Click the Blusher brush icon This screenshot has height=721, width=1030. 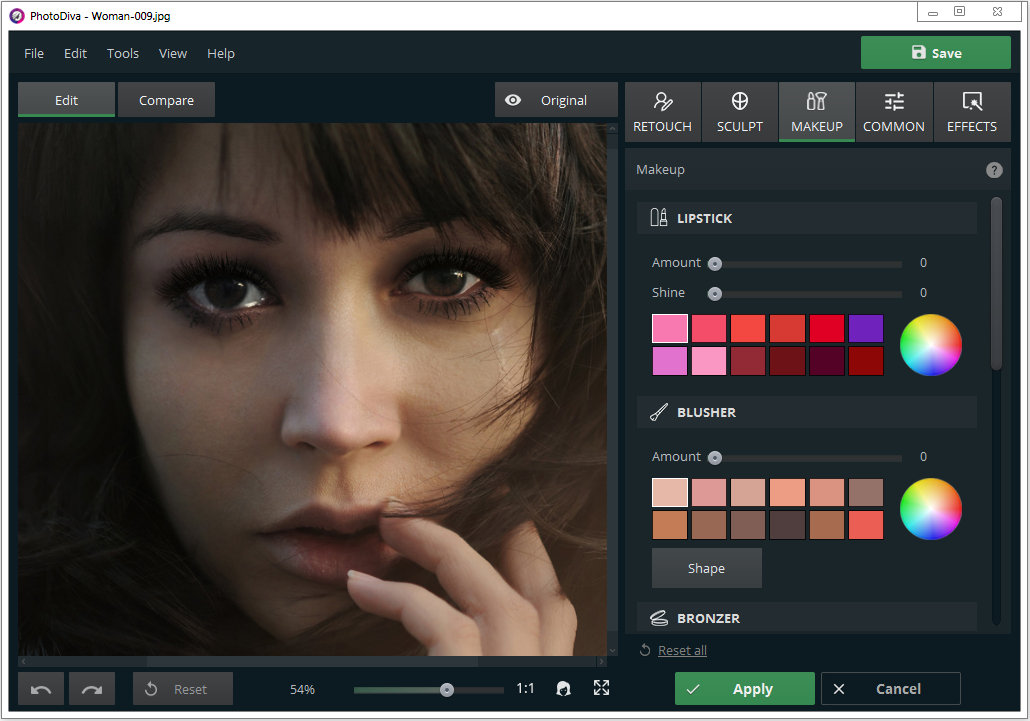tap(659, 412)
